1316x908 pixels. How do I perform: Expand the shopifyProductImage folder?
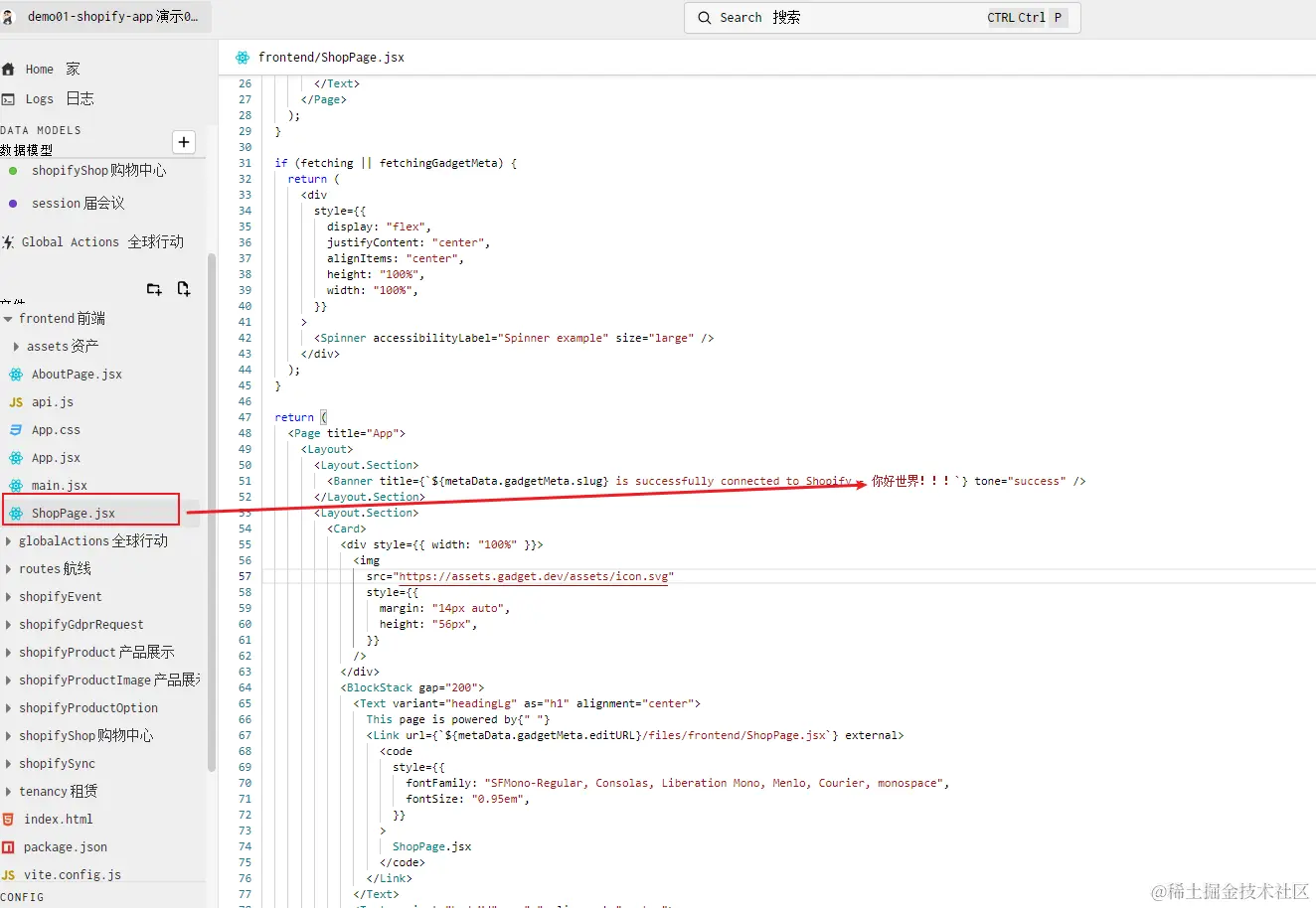(8, 681)
